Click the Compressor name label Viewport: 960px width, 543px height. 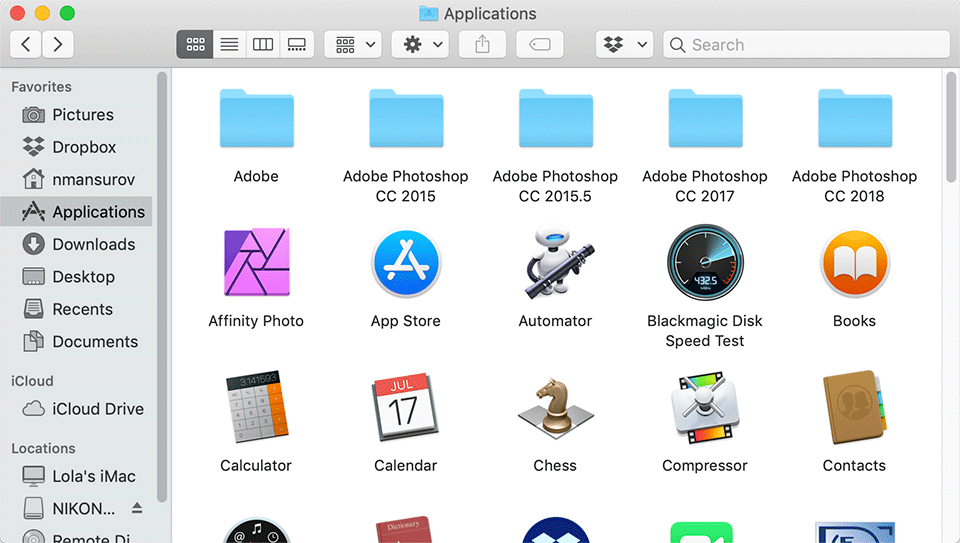click(705, 465)
